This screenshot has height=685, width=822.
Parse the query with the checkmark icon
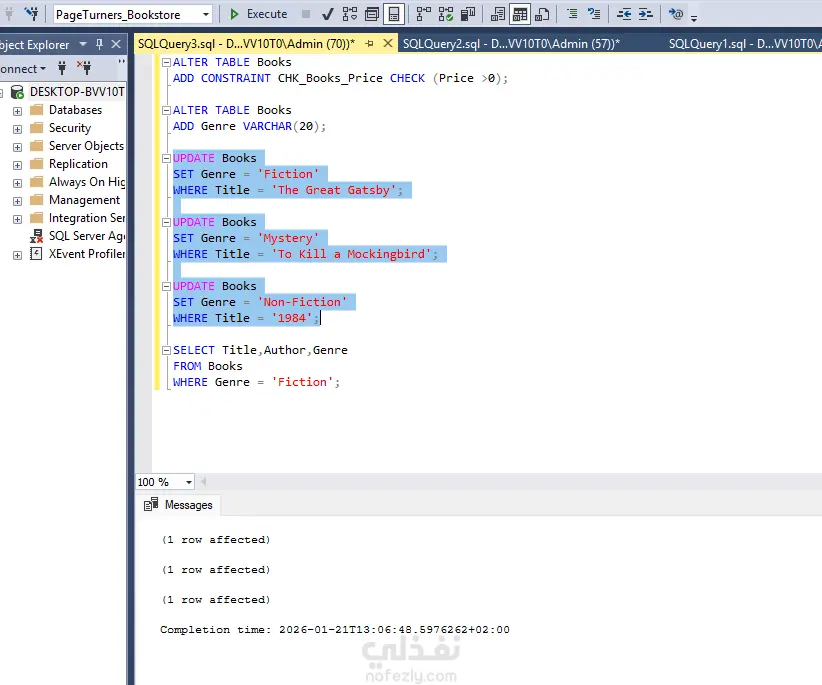coord(328,14)
